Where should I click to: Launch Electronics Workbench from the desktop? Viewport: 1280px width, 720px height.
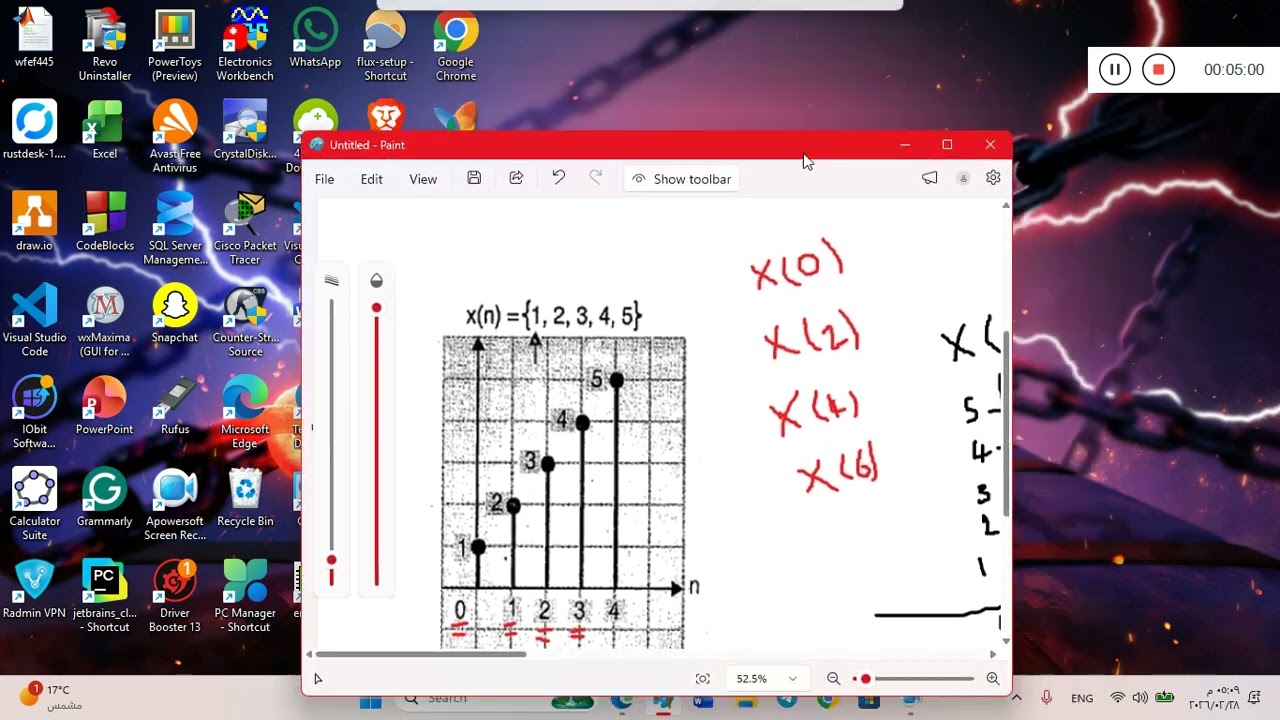tap(245, 45)
